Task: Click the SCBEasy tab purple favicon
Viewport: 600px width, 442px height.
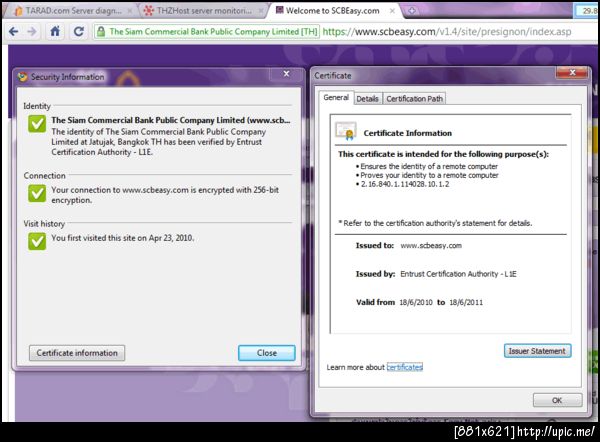Action: [280, 10]
